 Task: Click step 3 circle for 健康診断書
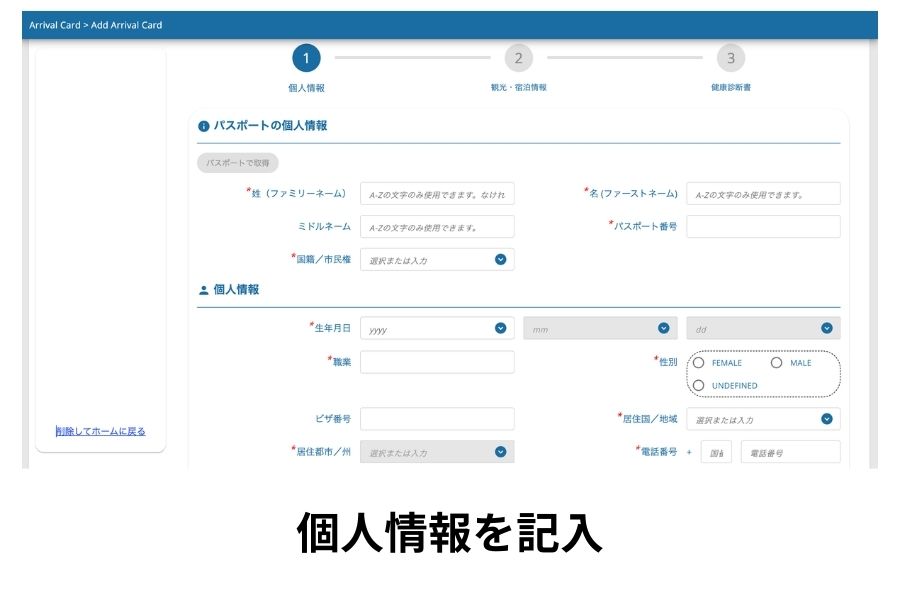click(730, 58)
